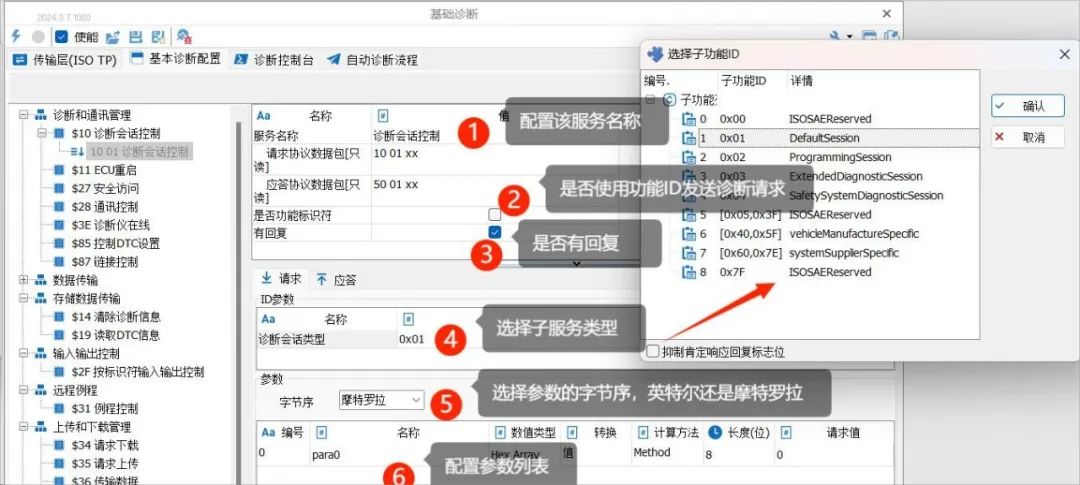
Task: Select $2F 按标识符输入输出控制 item
Action: click(137, 372)
